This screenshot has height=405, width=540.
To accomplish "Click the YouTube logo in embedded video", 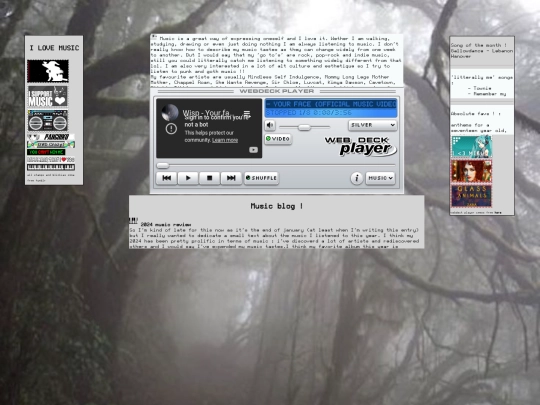I will tap(253, 150).
